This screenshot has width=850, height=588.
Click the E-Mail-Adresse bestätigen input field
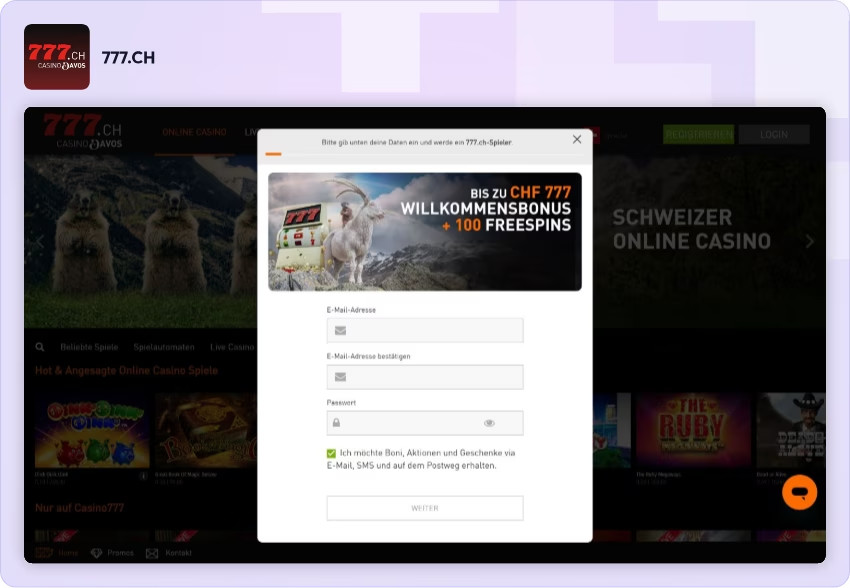click(x=425, y=377)
